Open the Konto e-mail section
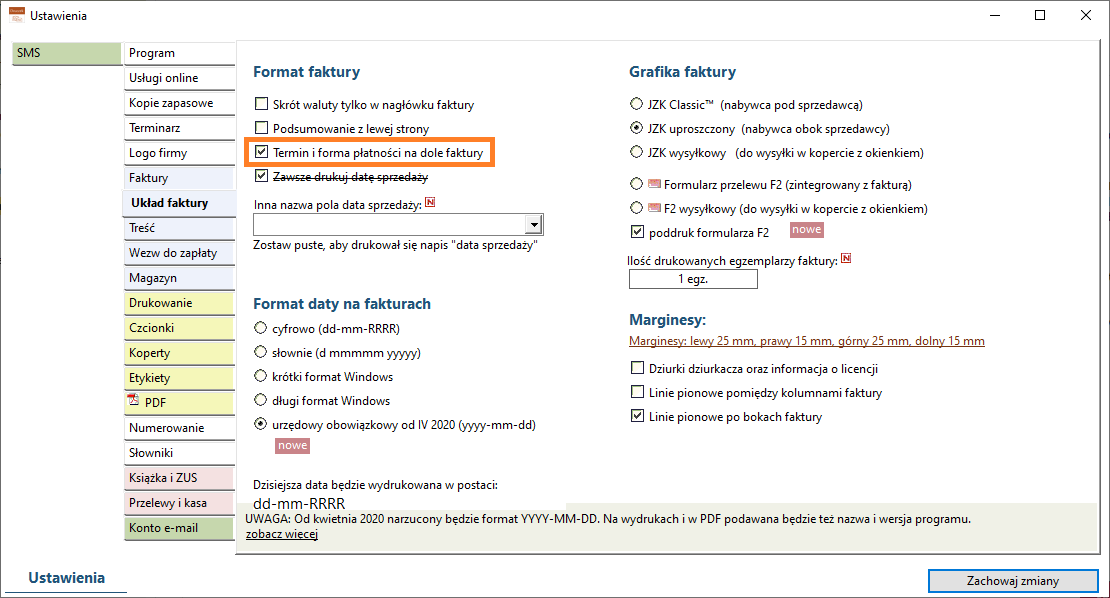 point(179,528)
